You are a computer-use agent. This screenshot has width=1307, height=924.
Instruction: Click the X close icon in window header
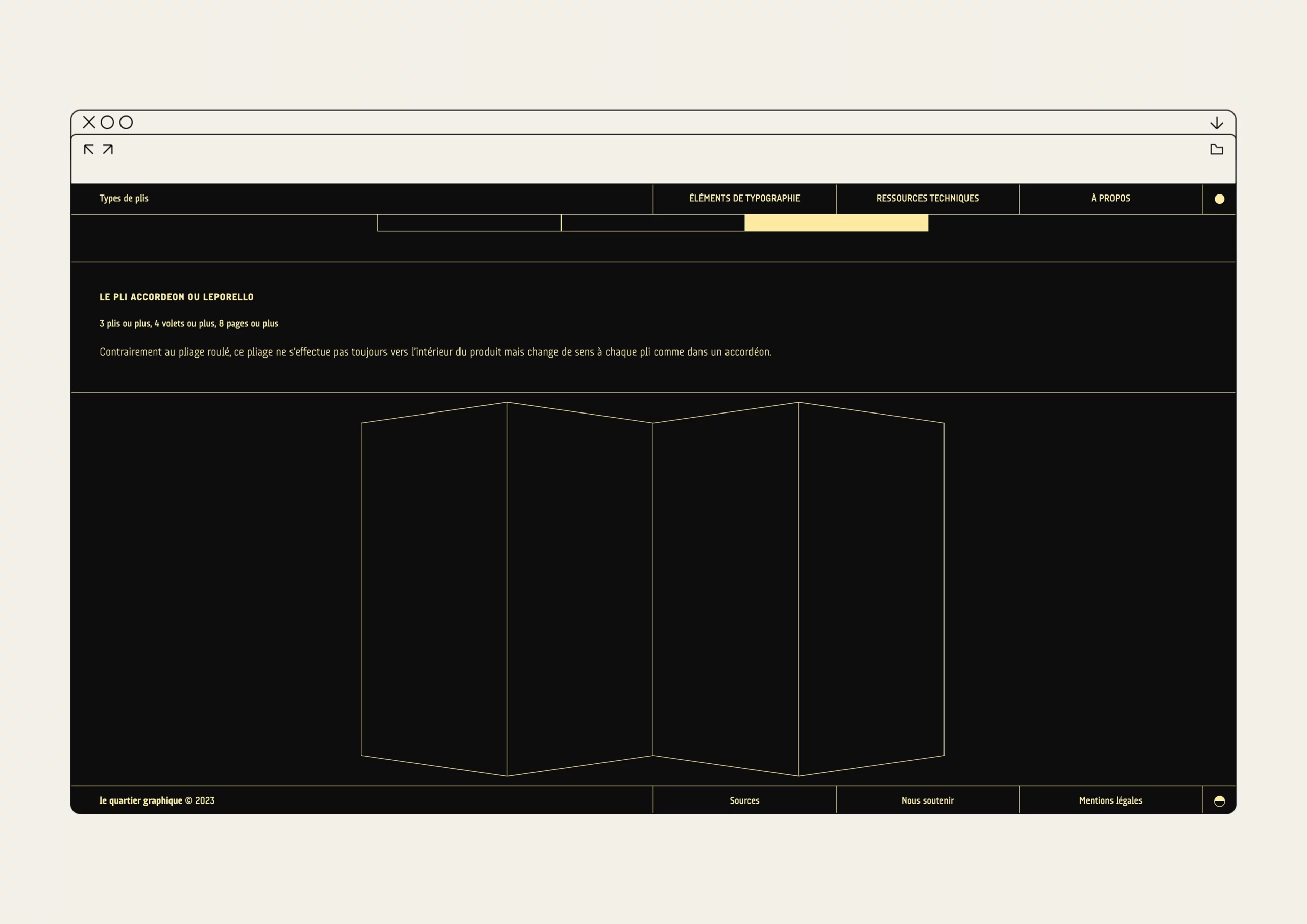coord(89,122)
